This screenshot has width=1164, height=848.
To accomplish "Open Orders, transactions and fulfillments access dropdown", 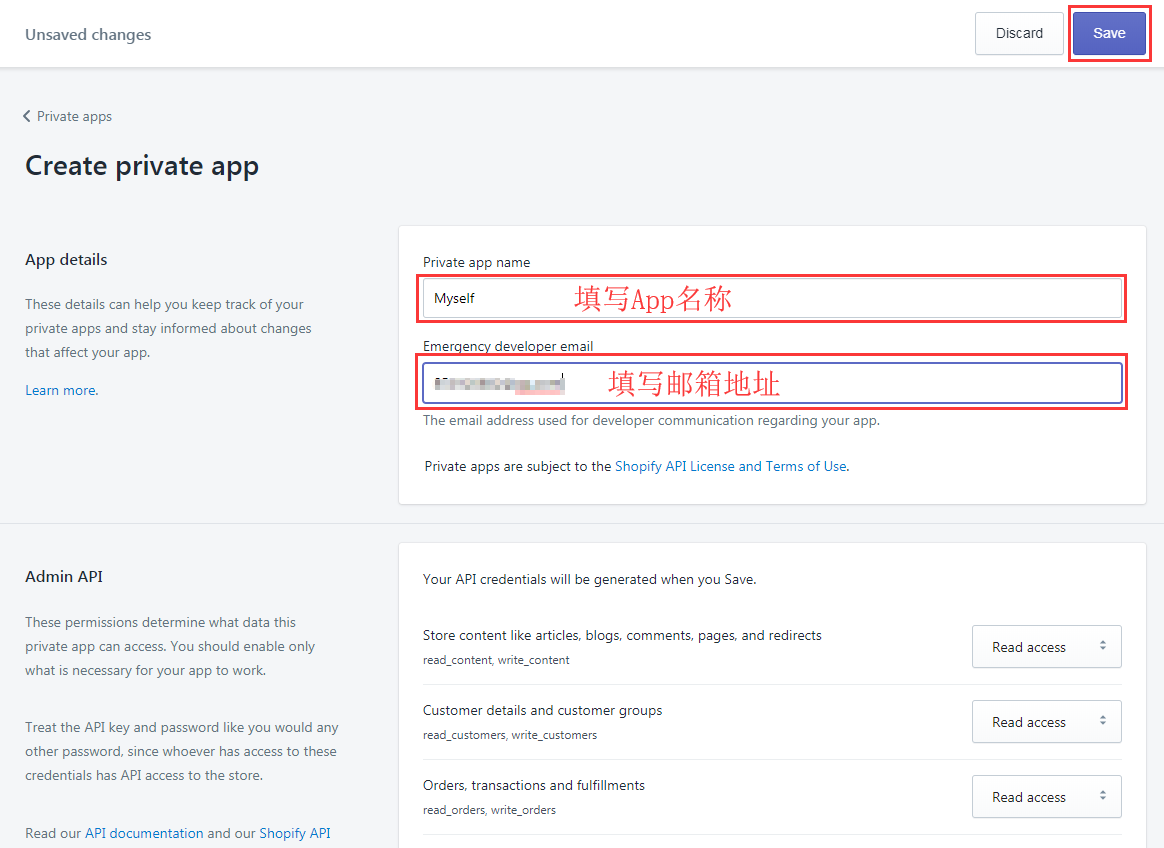I will (x=1047, y=797).
